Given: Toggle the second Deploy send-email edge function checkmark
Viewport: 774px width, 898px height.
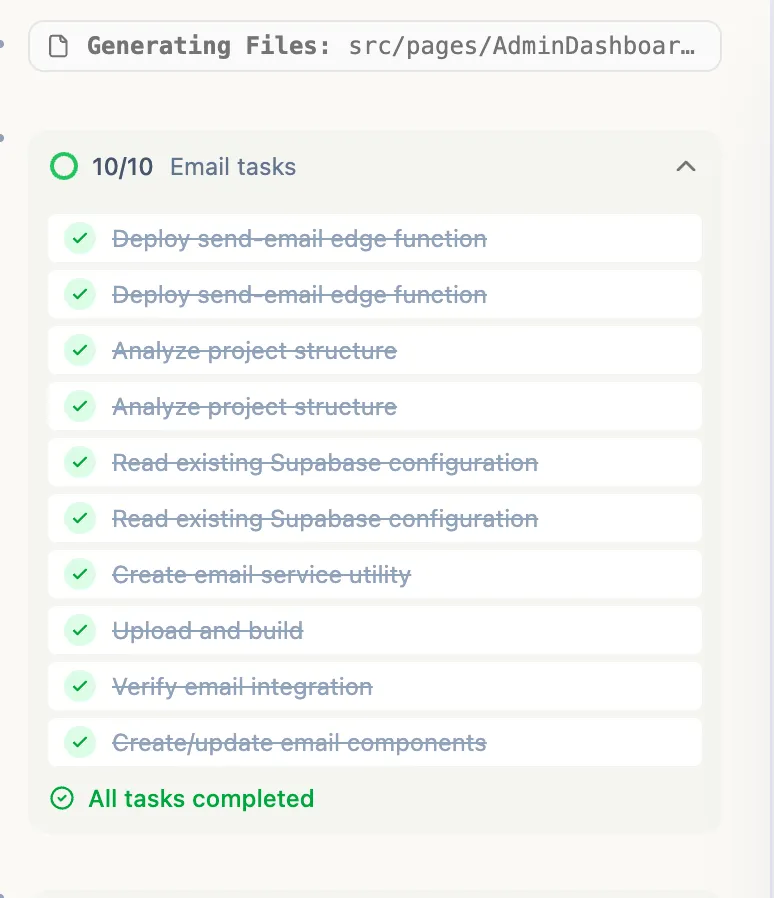Looking at the screenshot, I should click(80, 294).
